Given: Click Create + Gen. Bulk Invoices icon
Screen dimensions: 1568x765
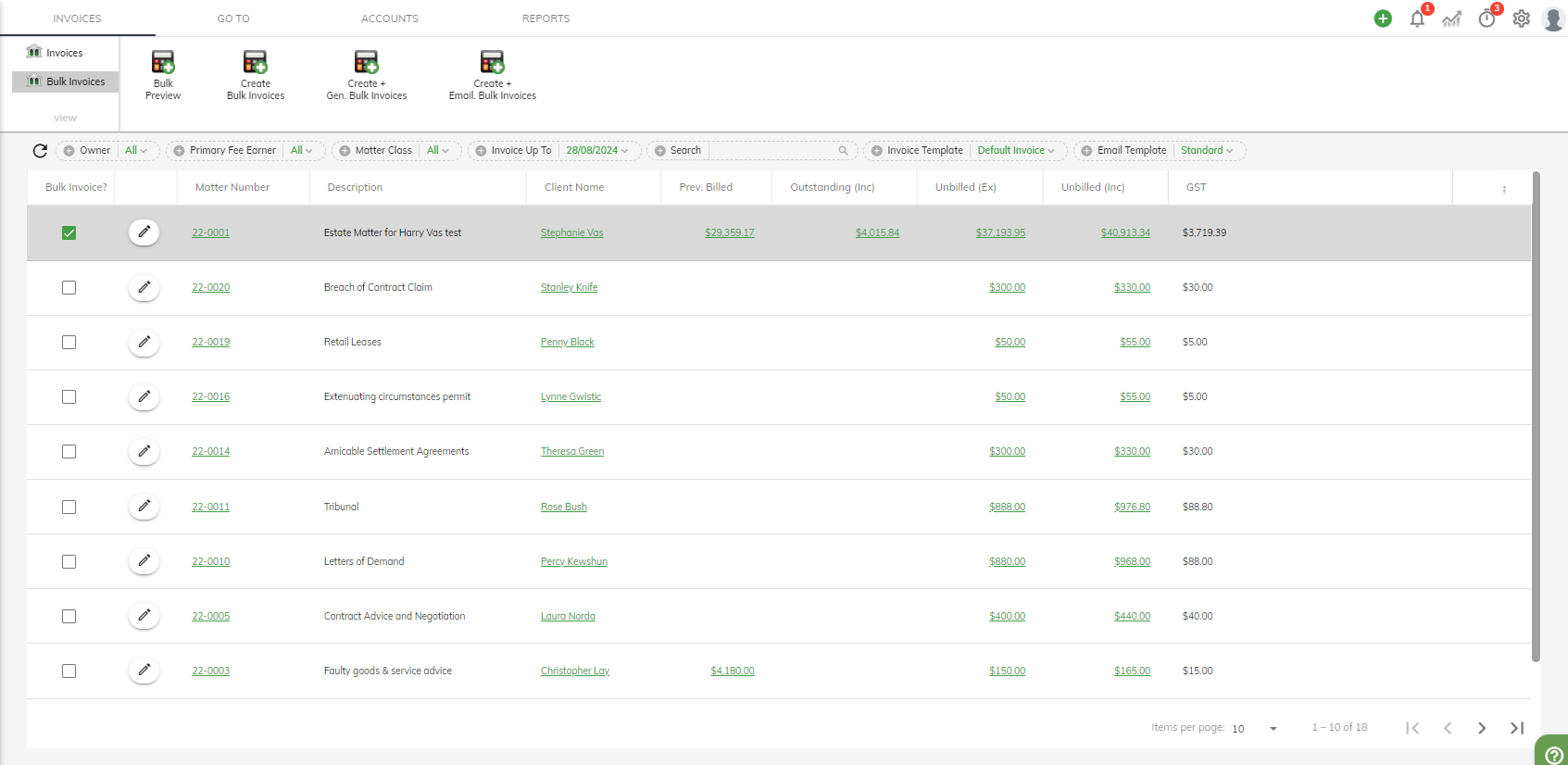Looking at the screenshot, I should click(366, 62).
